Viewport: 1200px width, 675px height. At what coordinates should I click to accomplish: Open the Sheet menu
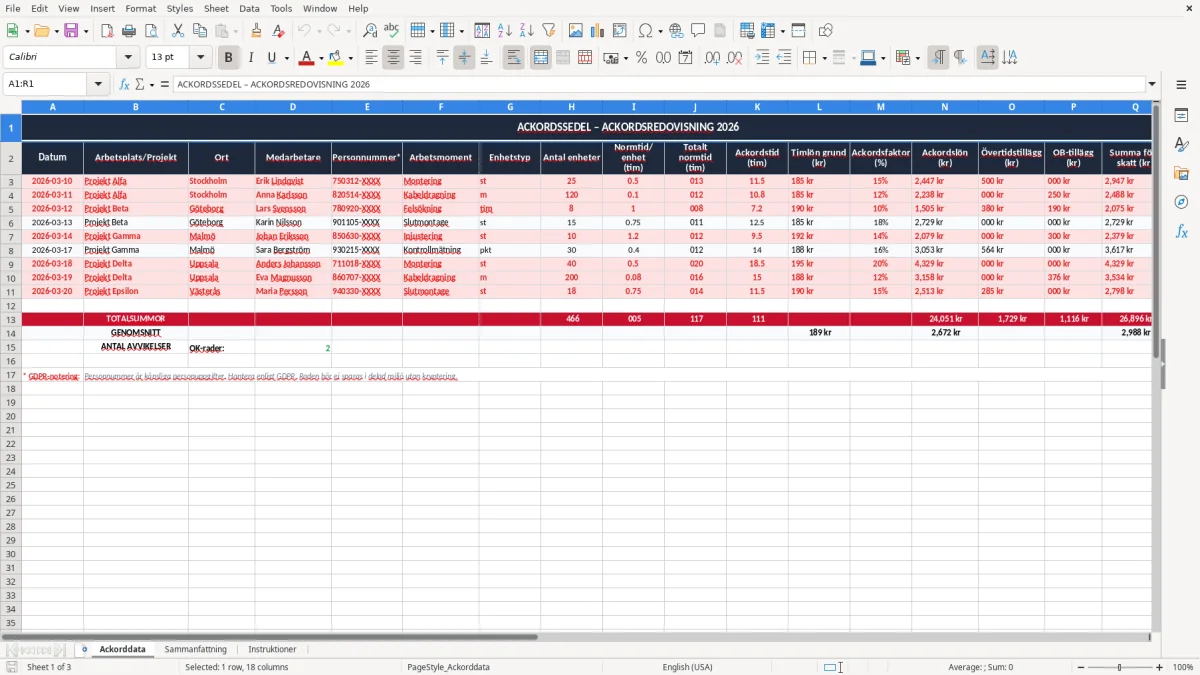pos(216,8)
